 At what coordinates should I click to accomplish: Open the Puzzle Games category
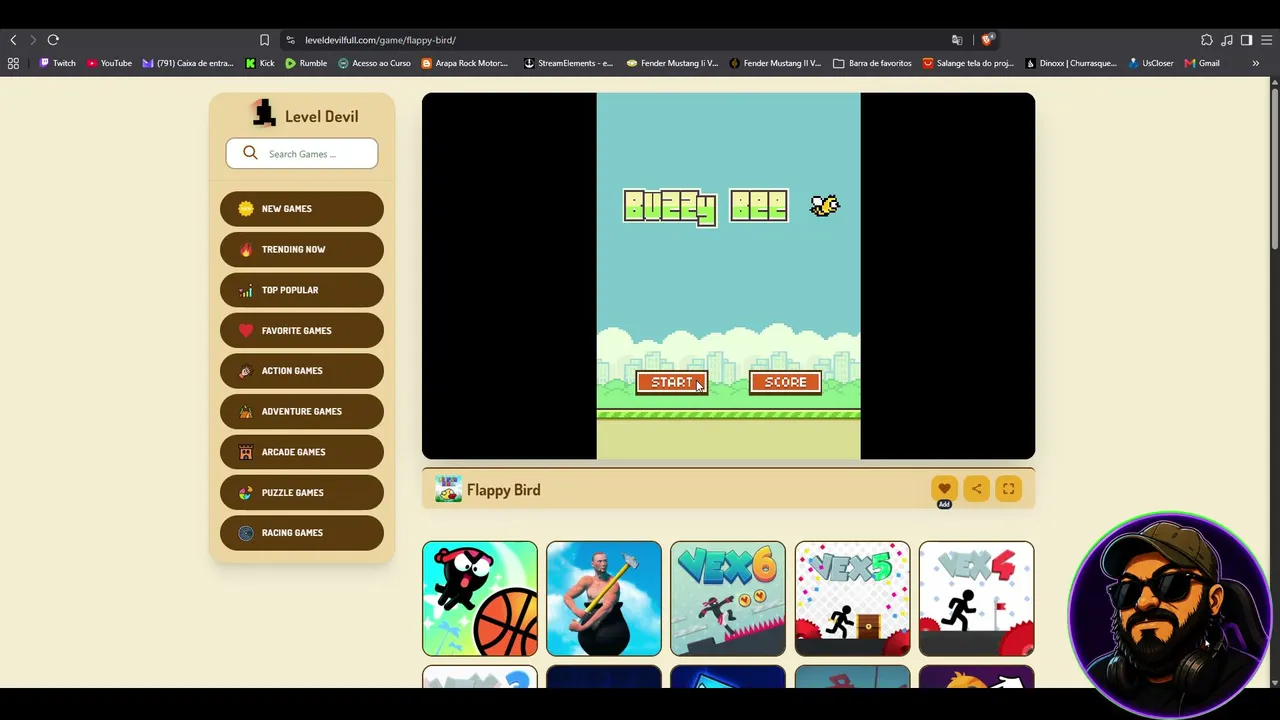(x=302, y=492)
